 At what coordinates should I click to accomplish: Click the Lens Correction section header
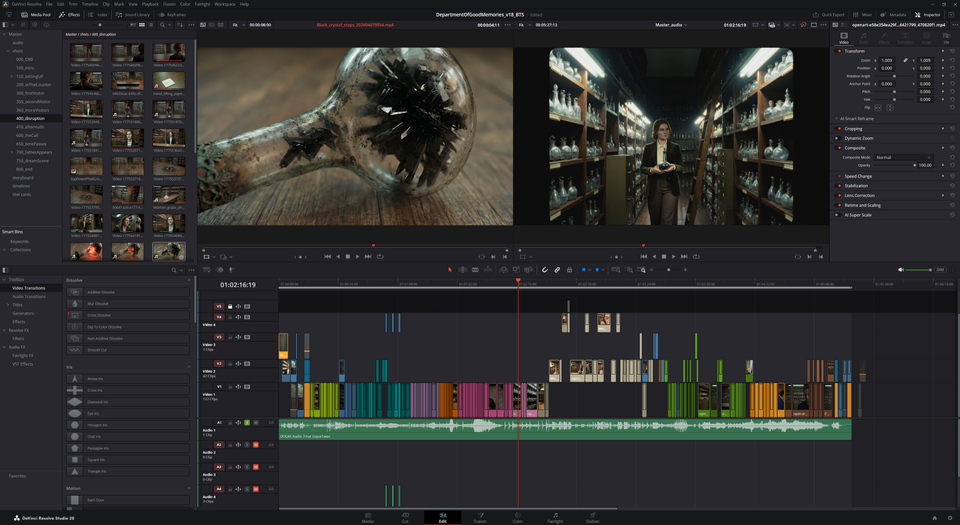tap(860, 196)
